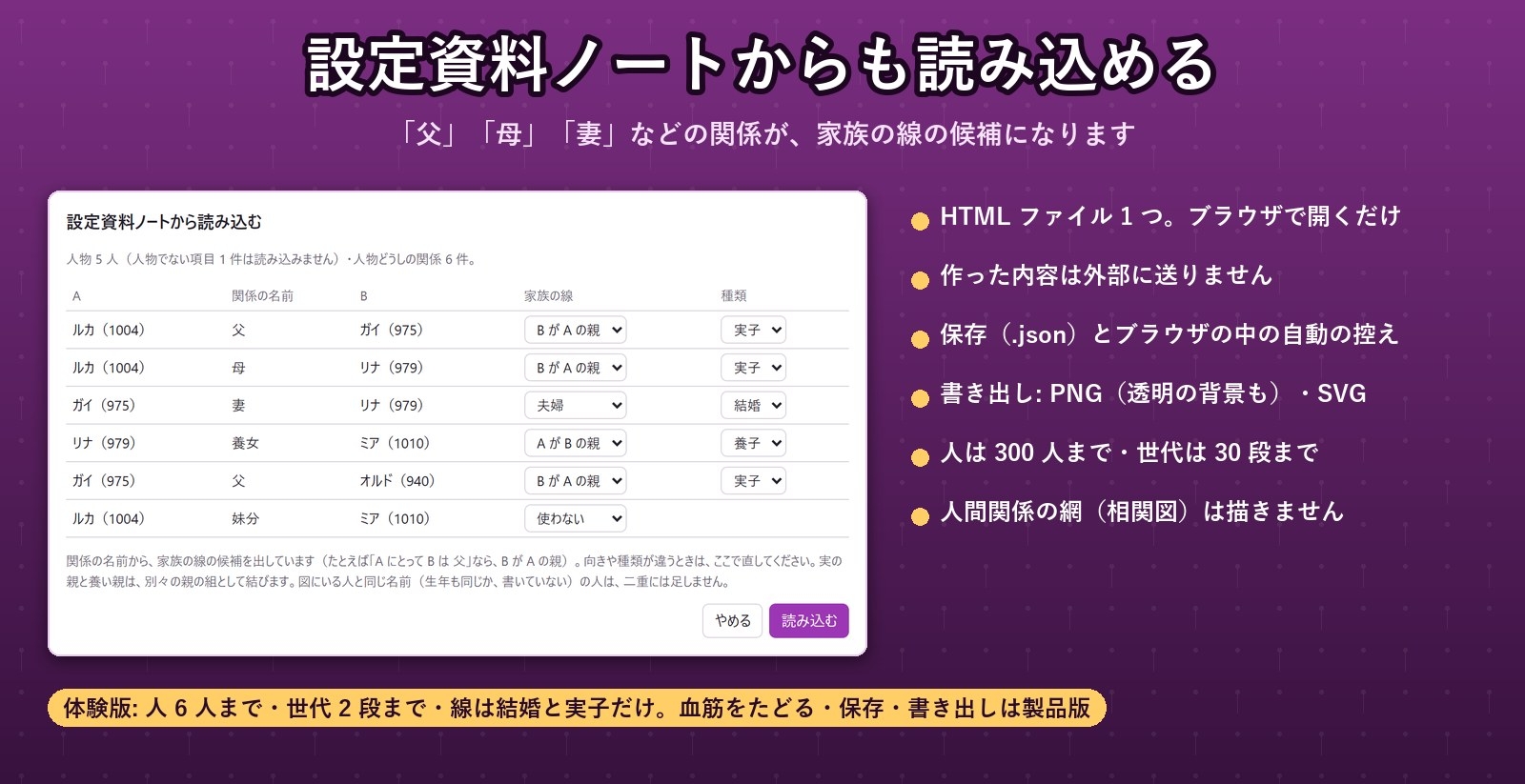1525x784 pixels.
Task: Open the 夫婦 family line dropdown
Action: [x=576, y=405]
